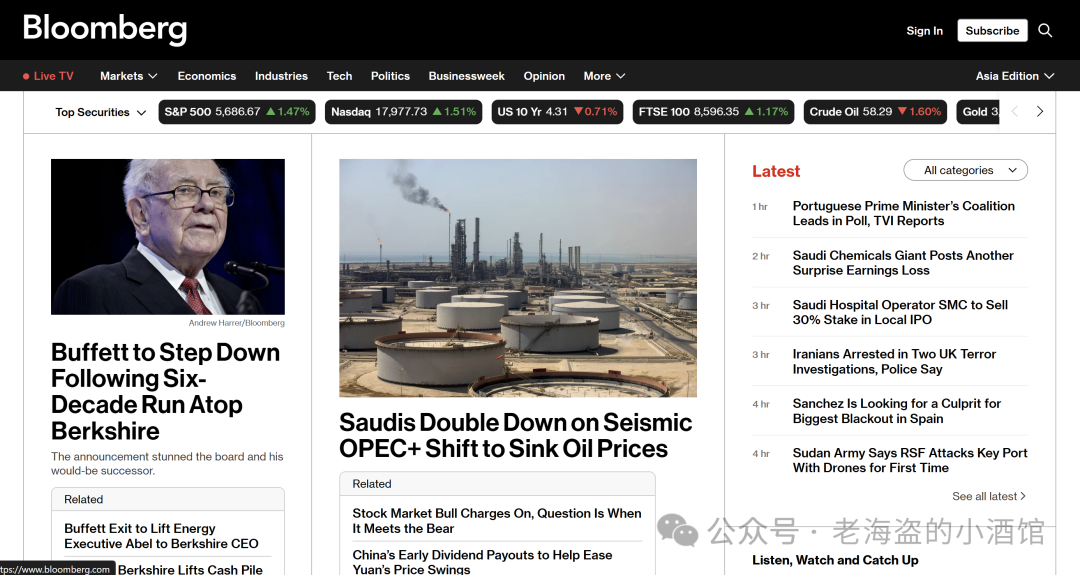Open Berkshire Lifts Cash Pile article
Screen dimensions: 1080x575
pos(190,569)
